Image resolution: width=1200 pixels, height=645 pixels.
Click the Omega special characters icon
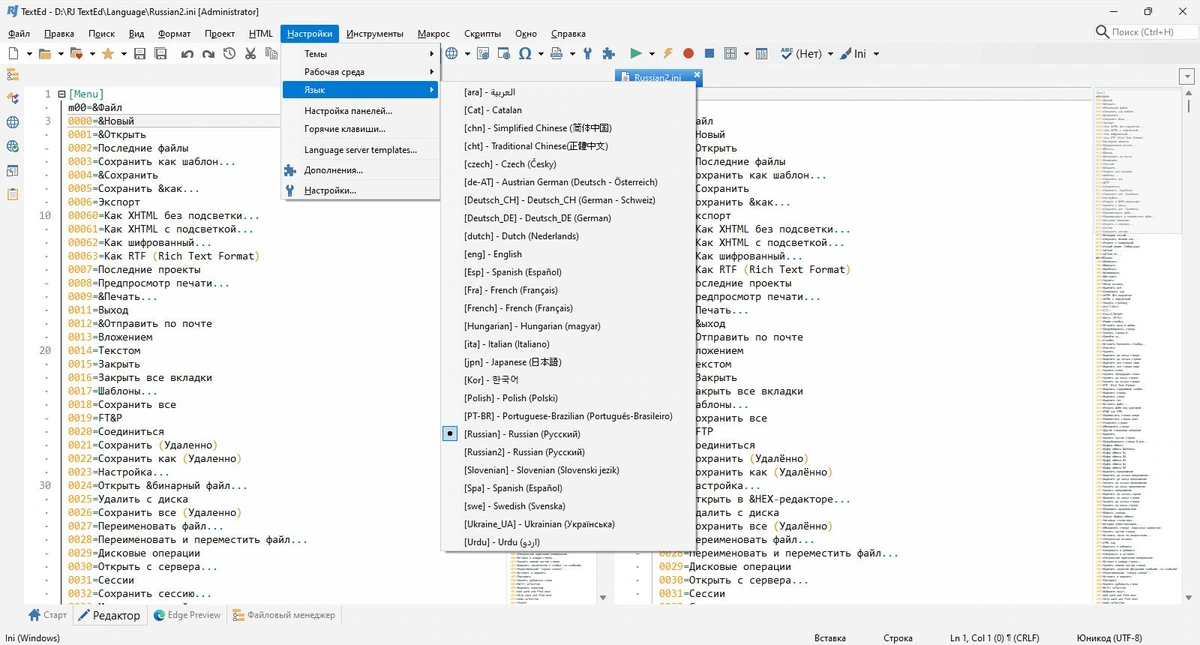525,53
